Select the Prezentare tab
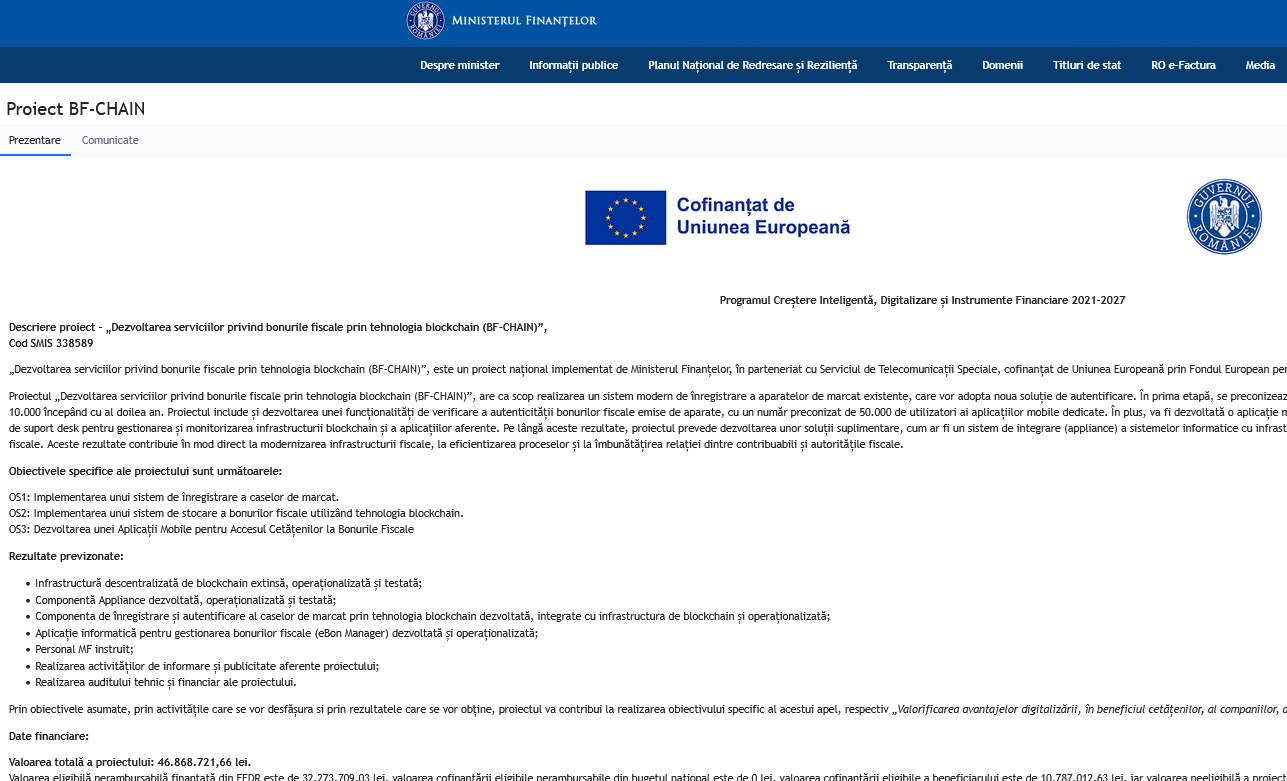 pyautogui.click(x=35, y=140)
